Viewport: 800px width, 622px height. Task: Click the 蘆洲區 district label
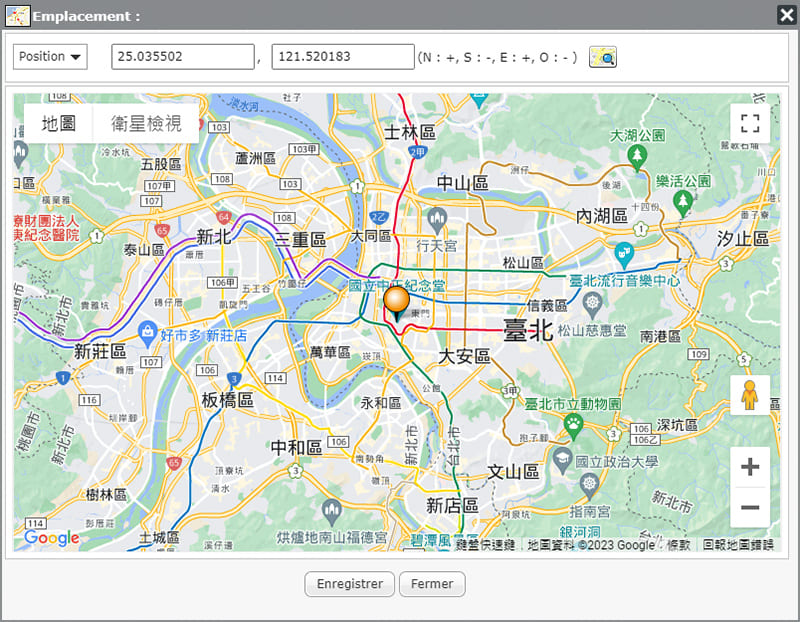(x=256, y=158)
